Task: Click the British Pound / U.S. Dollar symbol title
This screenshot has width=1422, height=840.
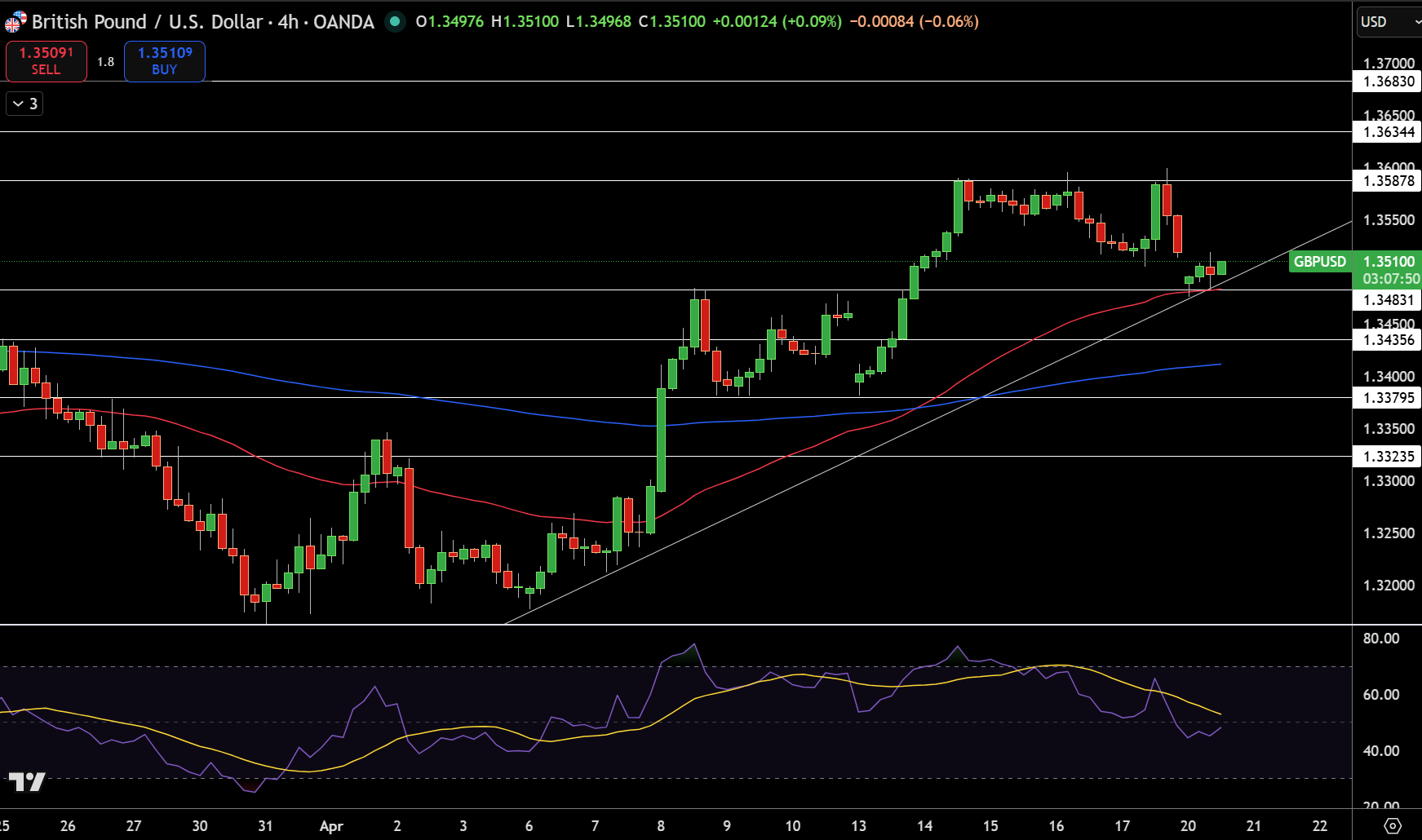Action: [x=148, y=22]
